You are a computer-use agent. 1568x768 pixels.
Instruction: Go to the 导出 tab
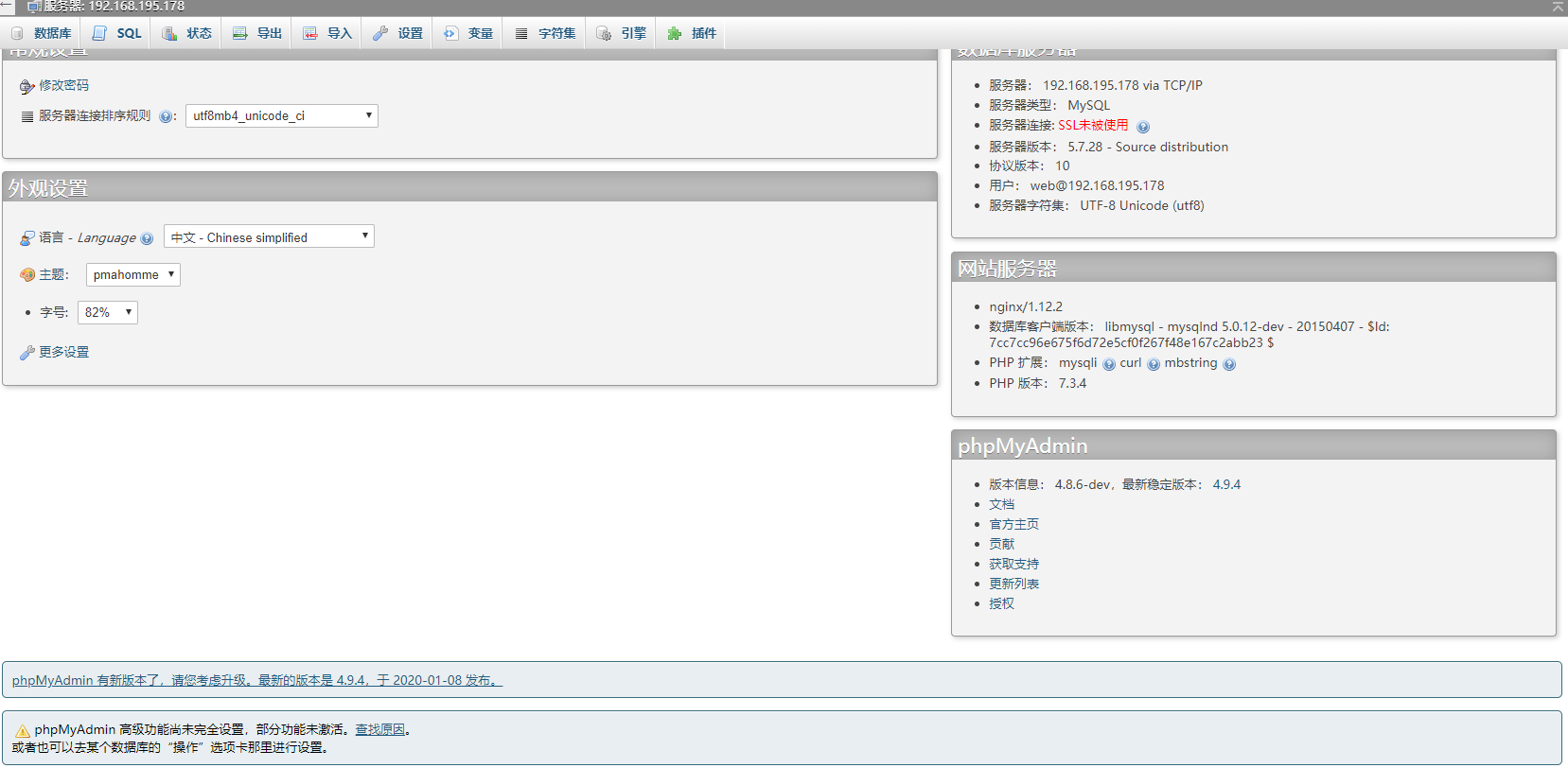click(257, 33)
